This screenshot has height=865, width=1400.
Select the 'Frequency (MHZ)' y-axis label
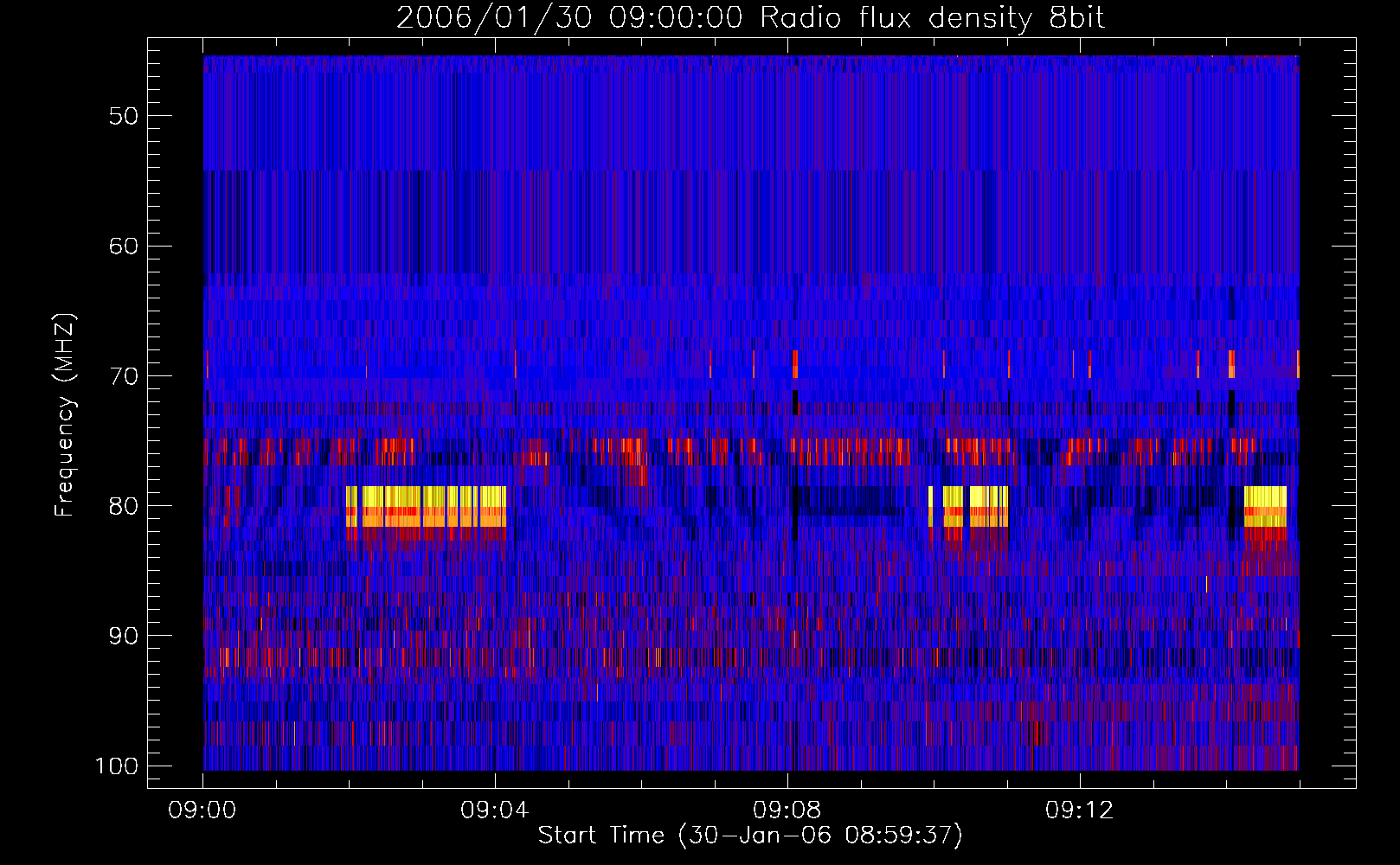point(65,415)
